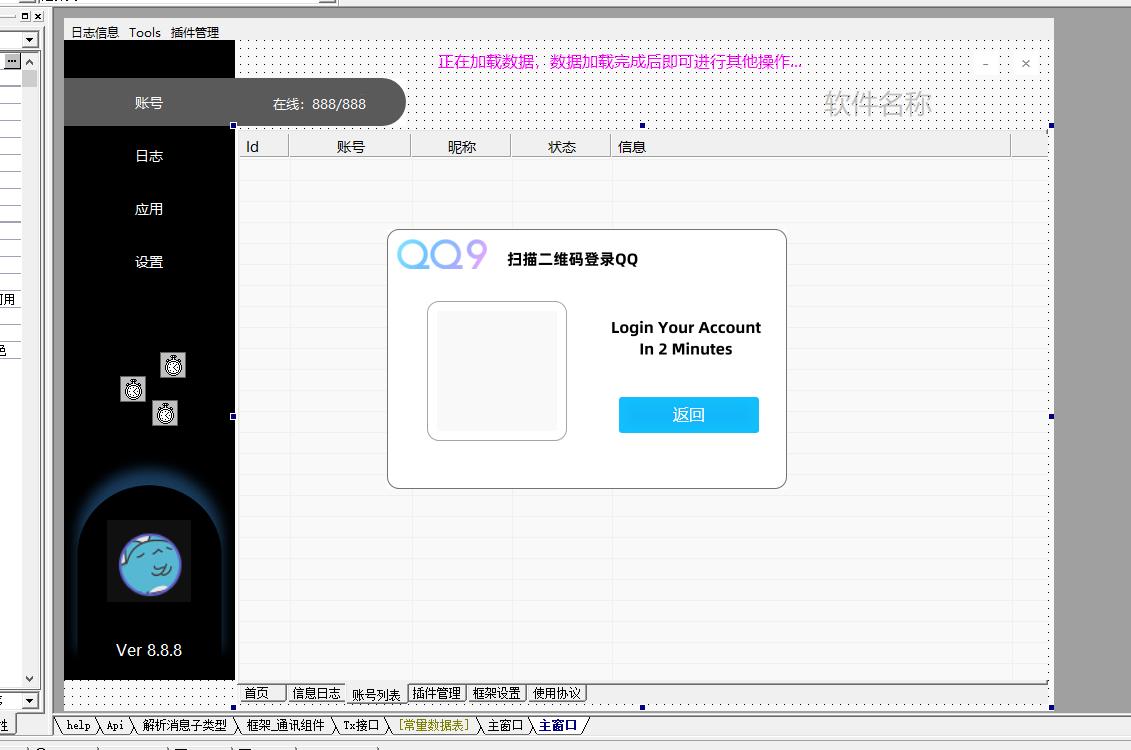
Task: Float the left docked panel
Action: pos(25,16)
